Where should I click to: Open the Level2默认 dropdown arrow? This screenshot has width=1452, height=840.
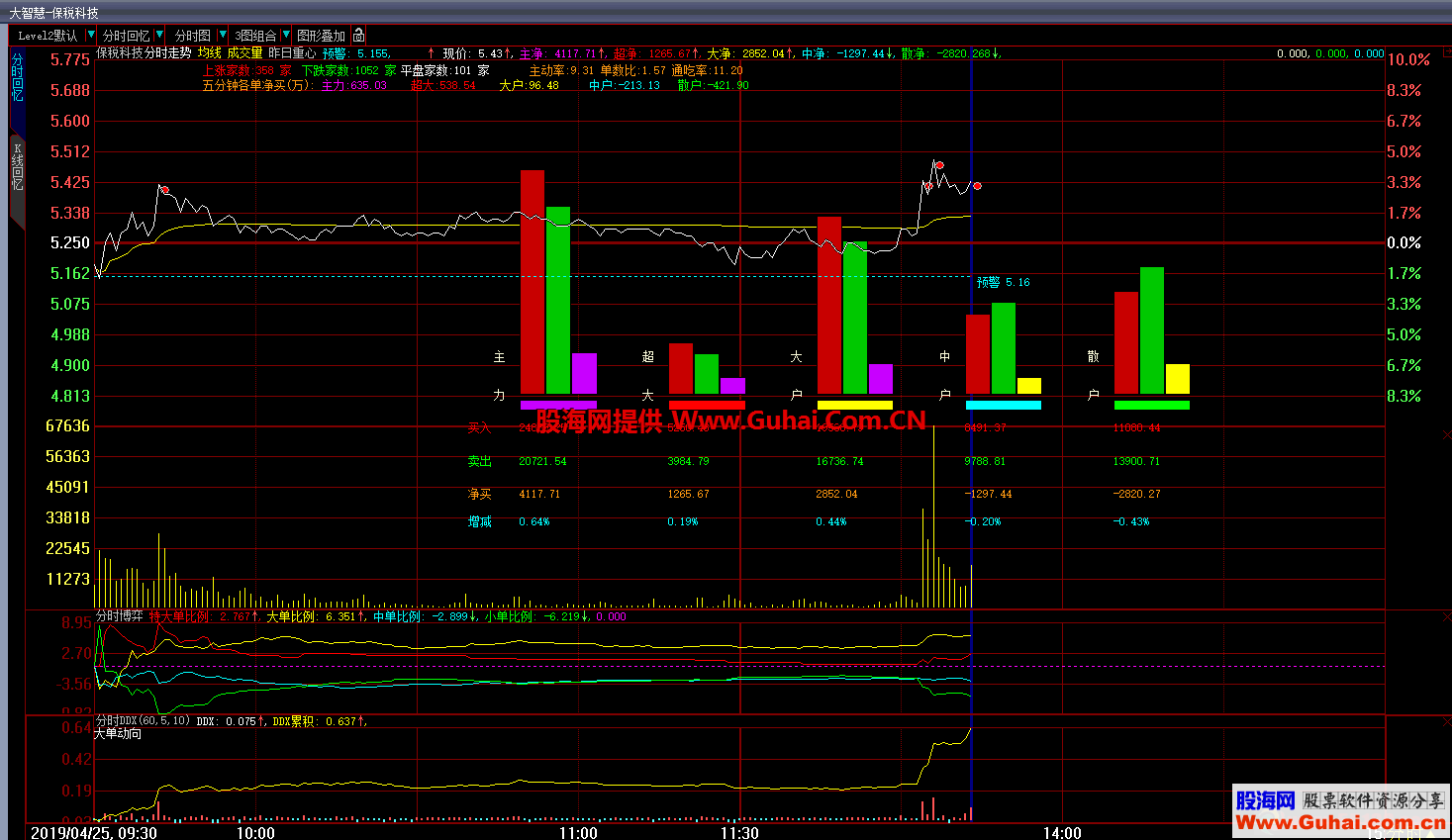91,36
